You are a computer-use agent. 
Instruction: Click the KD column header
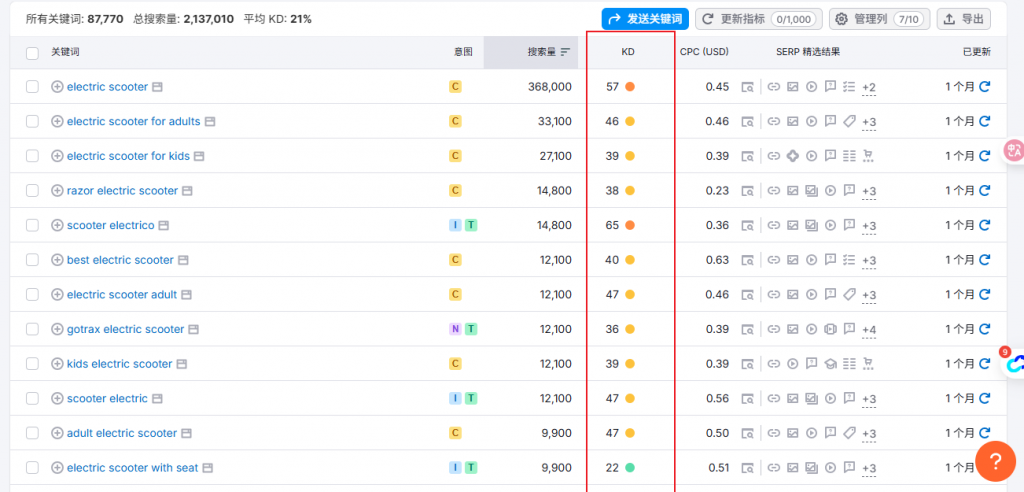coord(628,52)
